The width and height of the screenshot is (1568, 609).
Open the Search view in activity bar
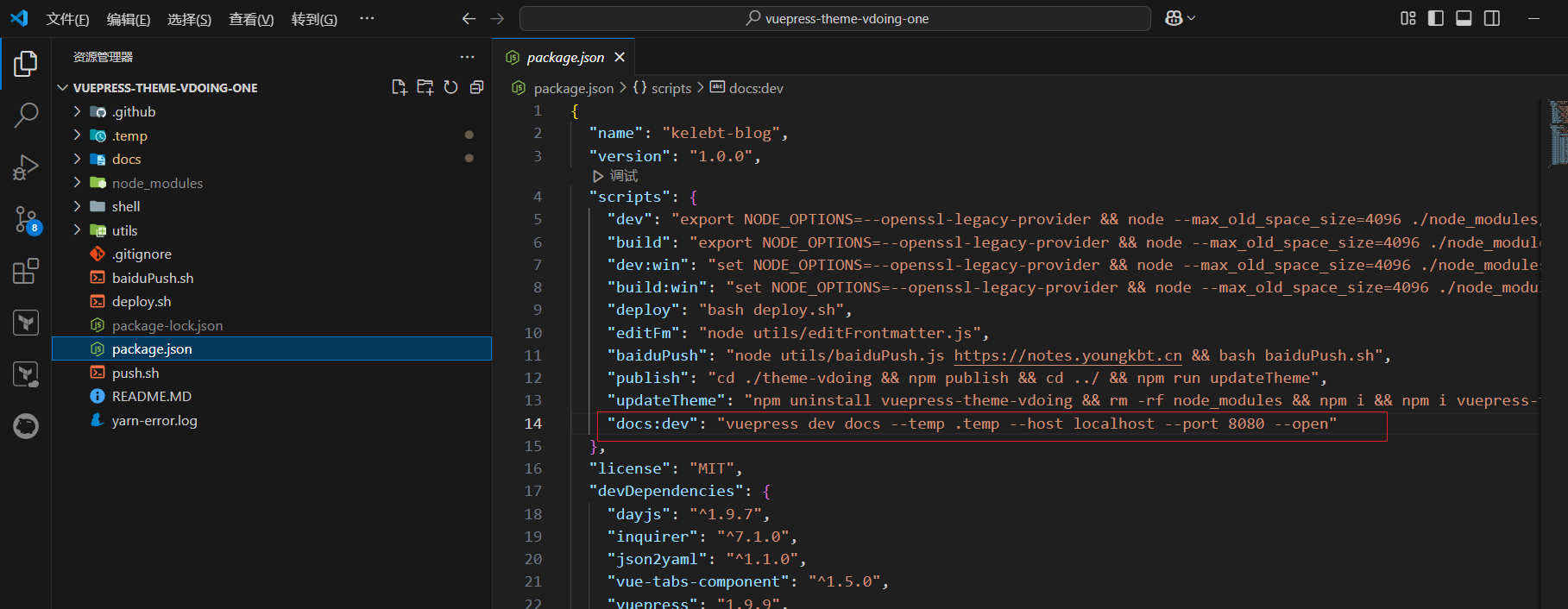[x=26, y=115]
